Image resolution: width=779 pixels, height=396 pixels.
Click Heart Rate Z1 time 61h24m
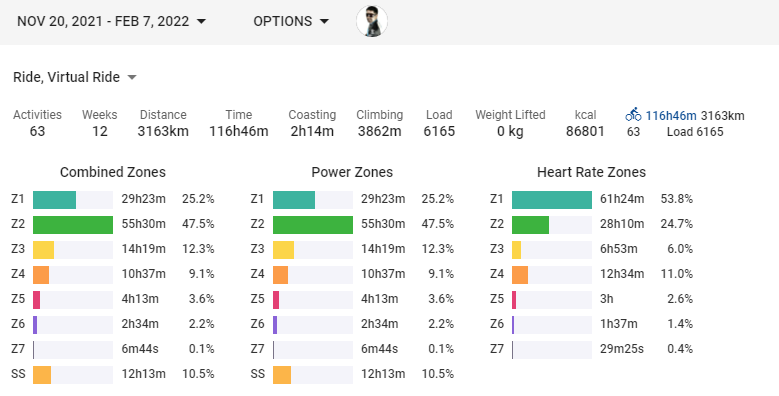(x=622, y=199)
